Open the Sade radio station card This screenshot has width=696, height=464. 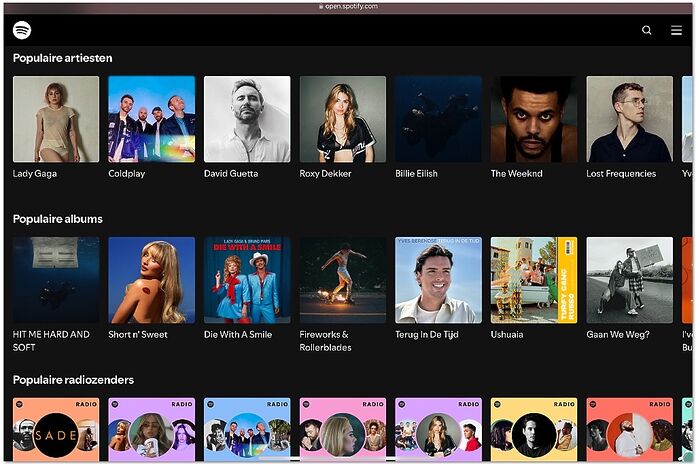tap(56, 429)
